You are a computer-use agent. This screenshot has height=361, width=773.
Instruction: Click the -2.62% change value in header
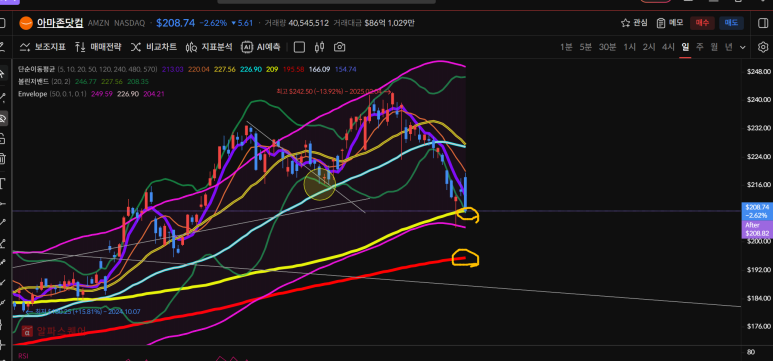tap(213, 23)
